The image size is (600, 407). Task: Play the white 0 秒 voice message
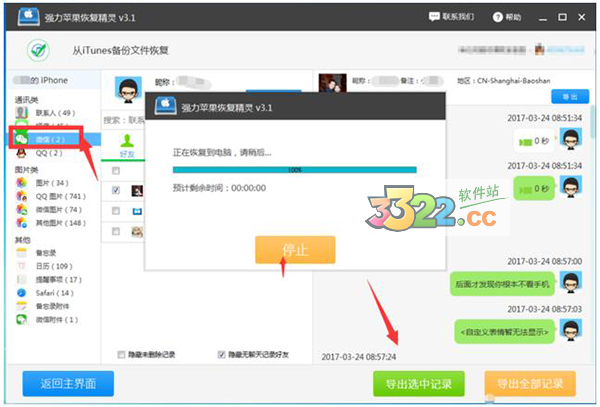(x=534, y=141)
